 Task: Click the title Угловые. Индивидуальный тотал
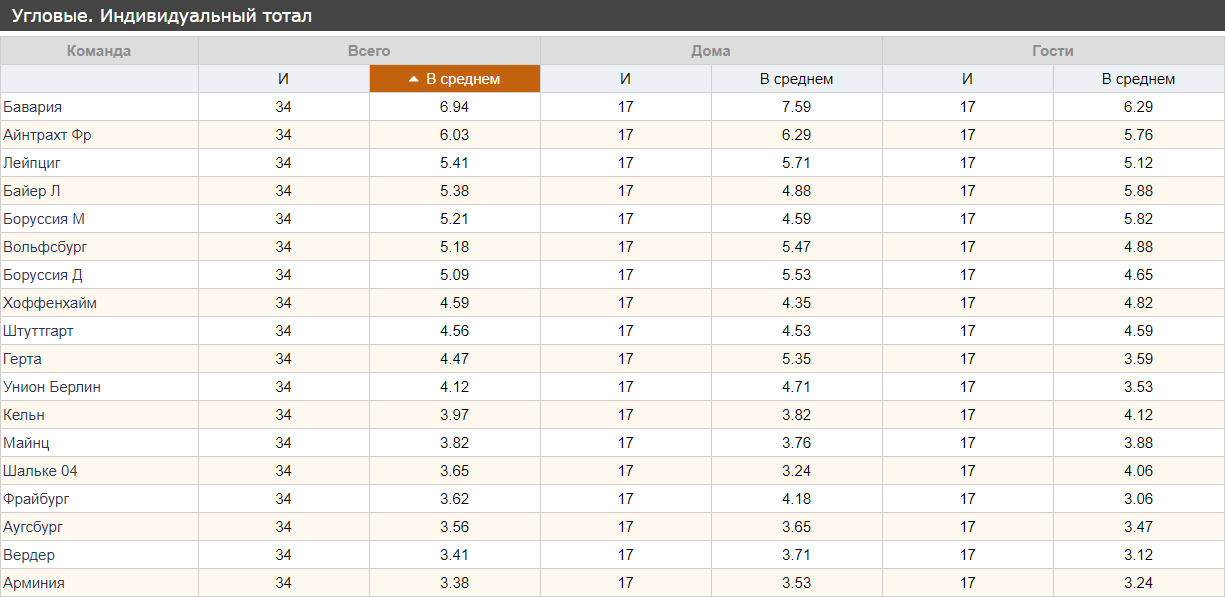click(x=161, y=16)
